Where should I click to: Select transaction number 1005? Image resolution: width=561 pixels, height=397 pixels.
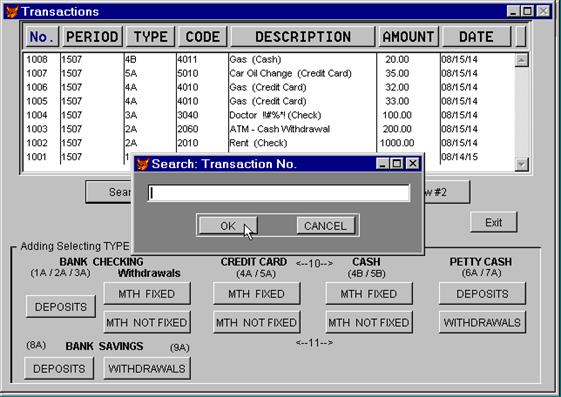click(37, 101)
